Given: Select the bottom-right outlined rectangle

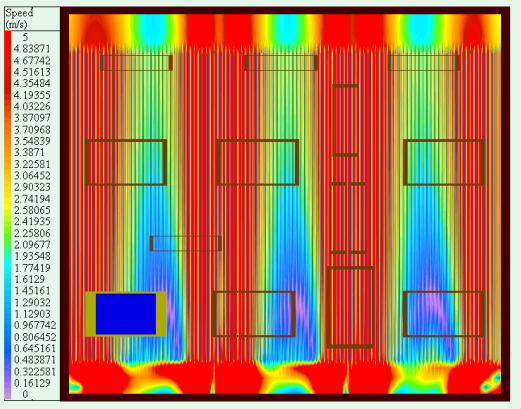Looking at the screenshot, I should [444, 314].
